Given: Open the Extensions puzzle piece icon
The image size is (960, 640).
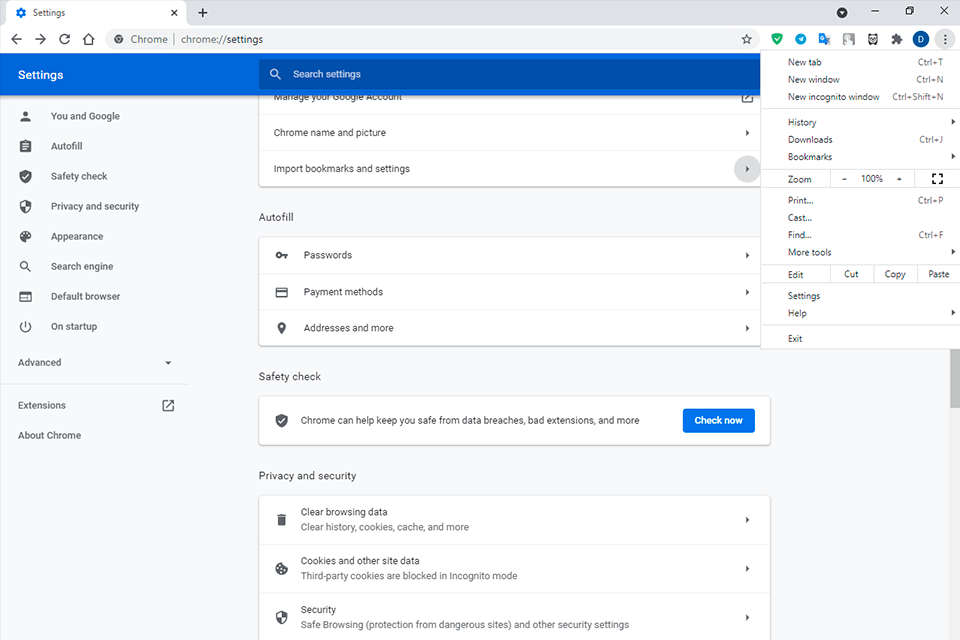Looking at the screenshot, I should coord(897,39).
